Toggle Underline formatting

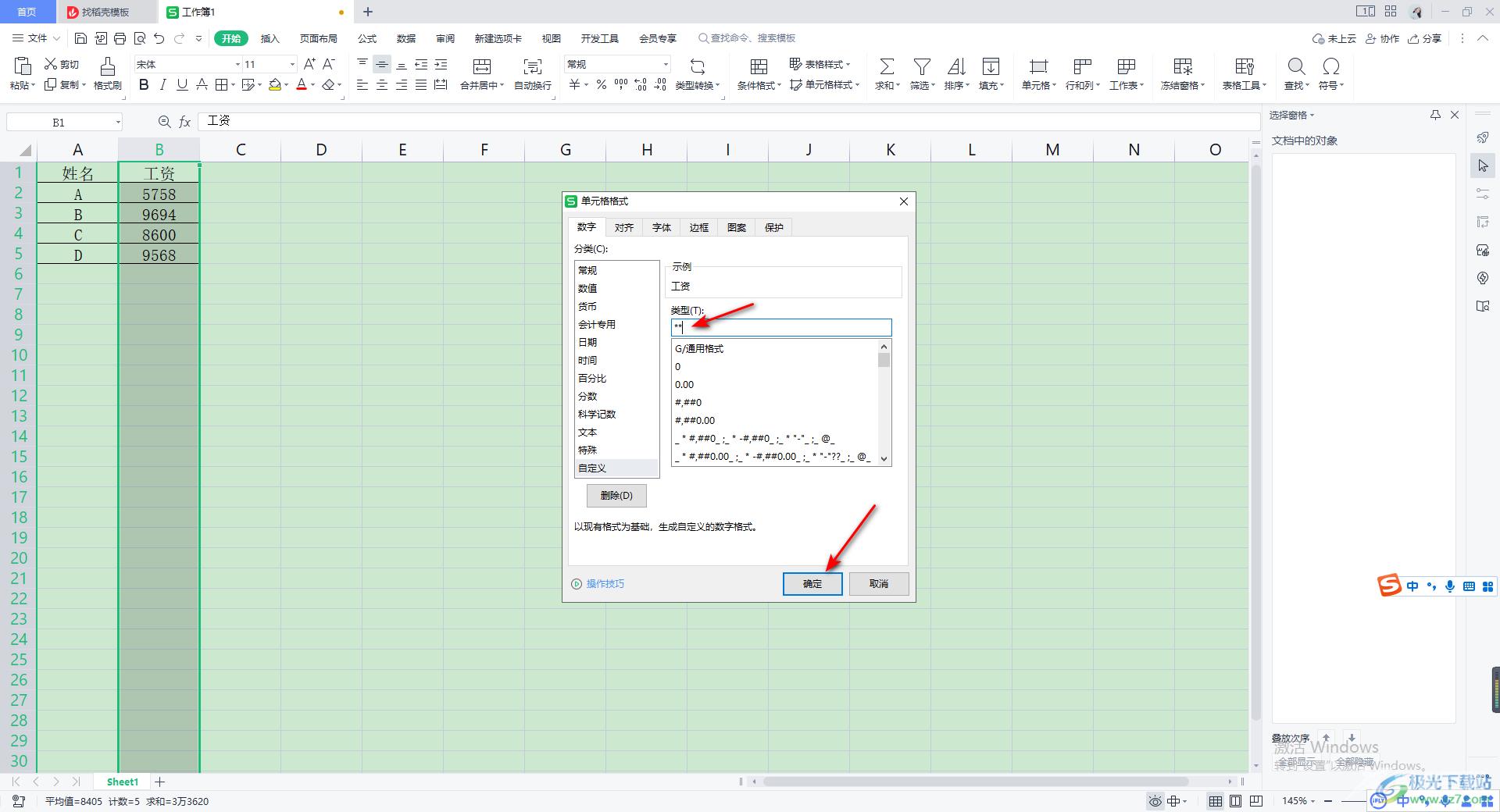point(182,85)
